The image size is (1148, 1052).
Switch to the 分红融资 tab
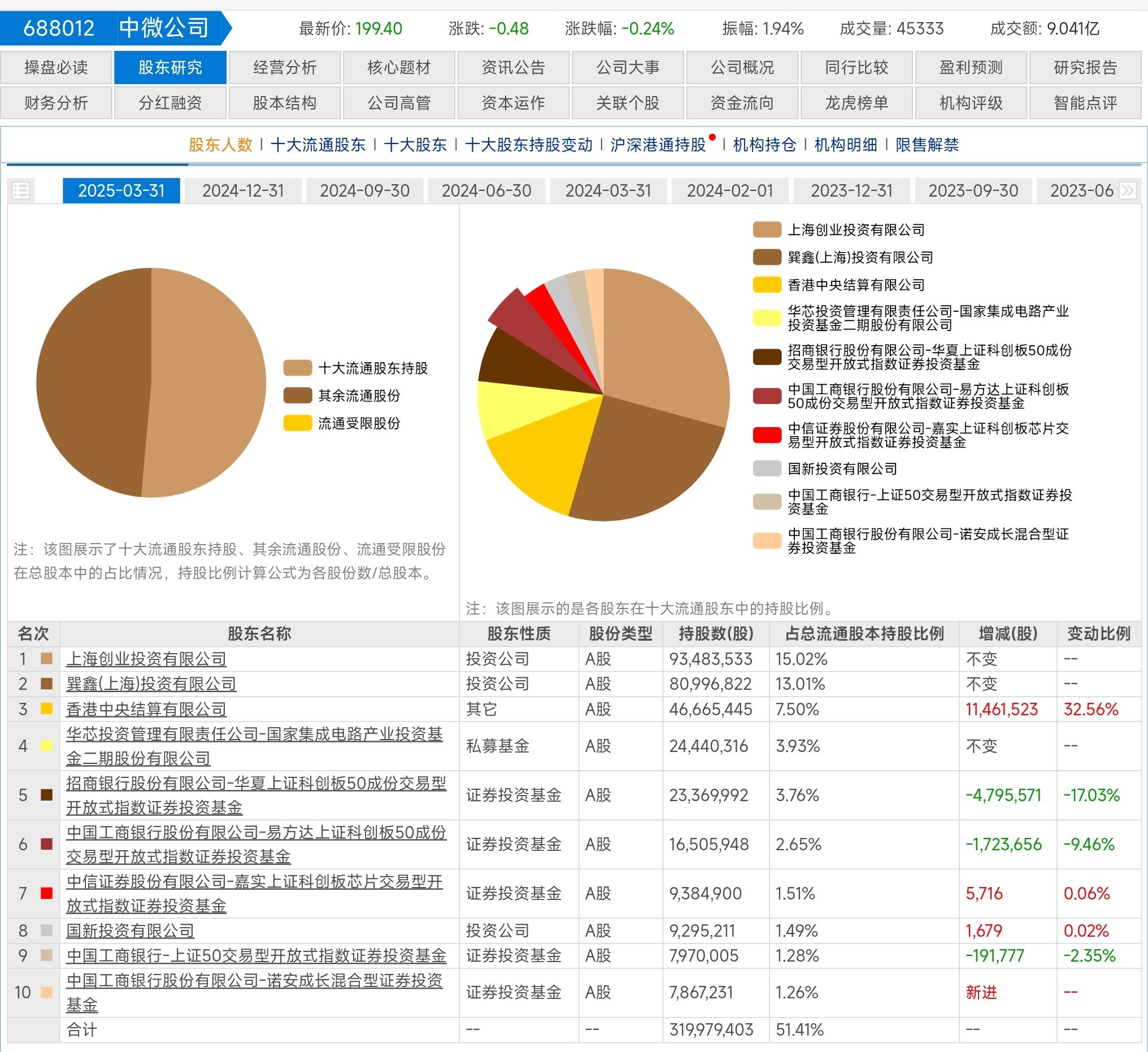tap(170, 103)
